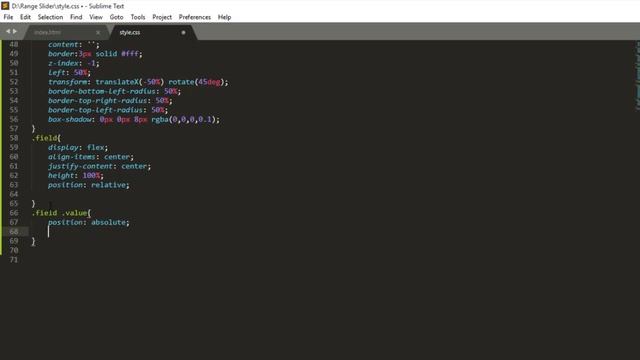Click 'height: 100%;' declaration
The height and width of the screenshot is (360, 640).
tap(76, 176)
